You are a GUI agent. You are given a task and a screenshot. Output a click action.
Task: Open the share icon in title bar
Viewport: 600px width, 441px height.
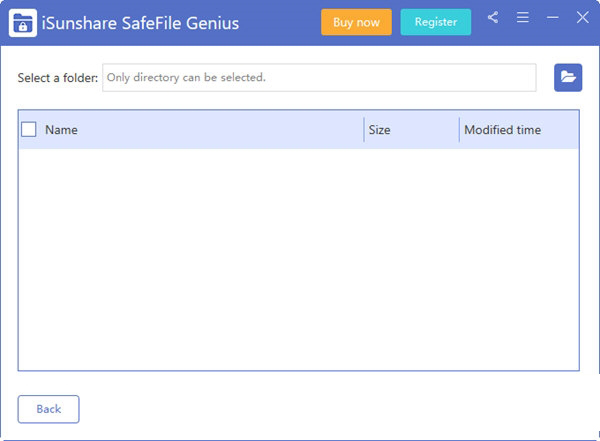tap(493, 18)
